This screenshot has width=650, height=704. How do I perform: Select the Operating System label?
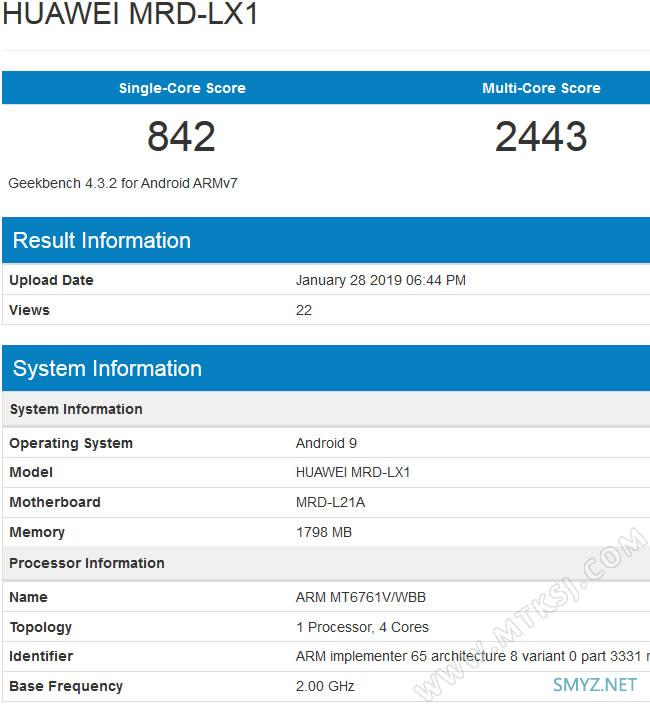pos(71,443)
